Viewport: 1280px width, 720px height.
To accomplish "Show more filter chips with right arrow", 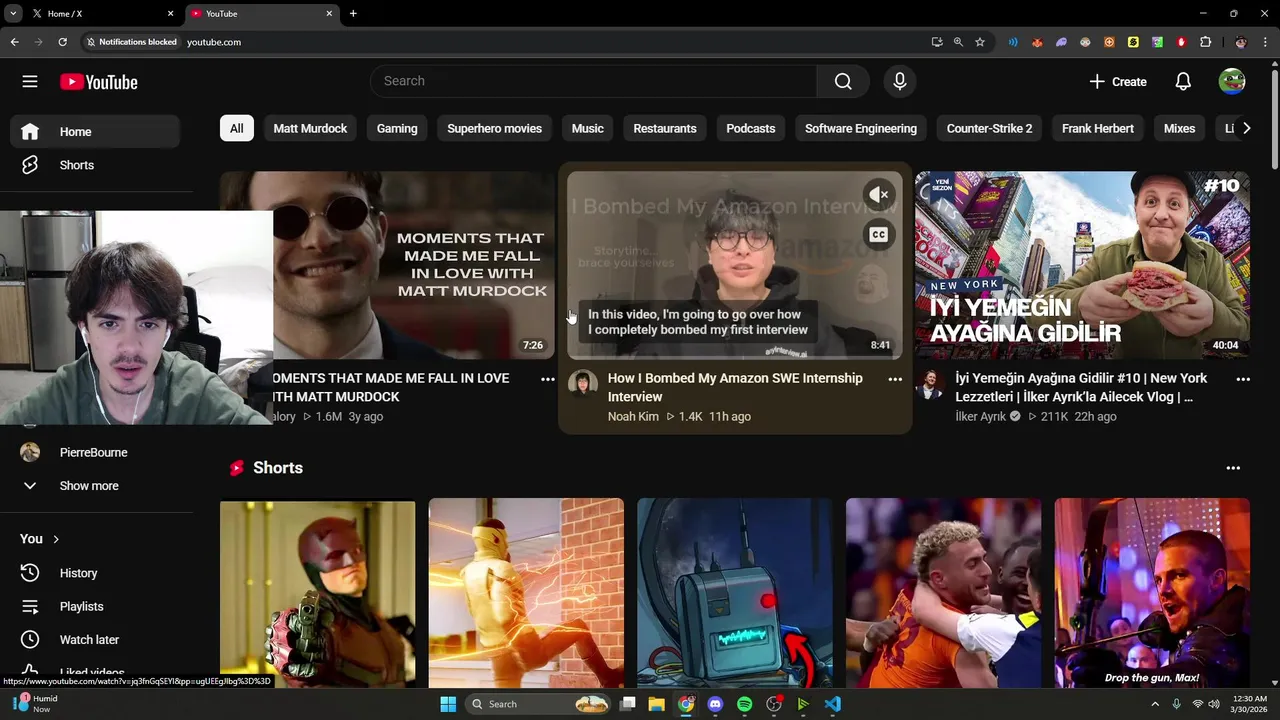I will click(x=1246, y=128).
